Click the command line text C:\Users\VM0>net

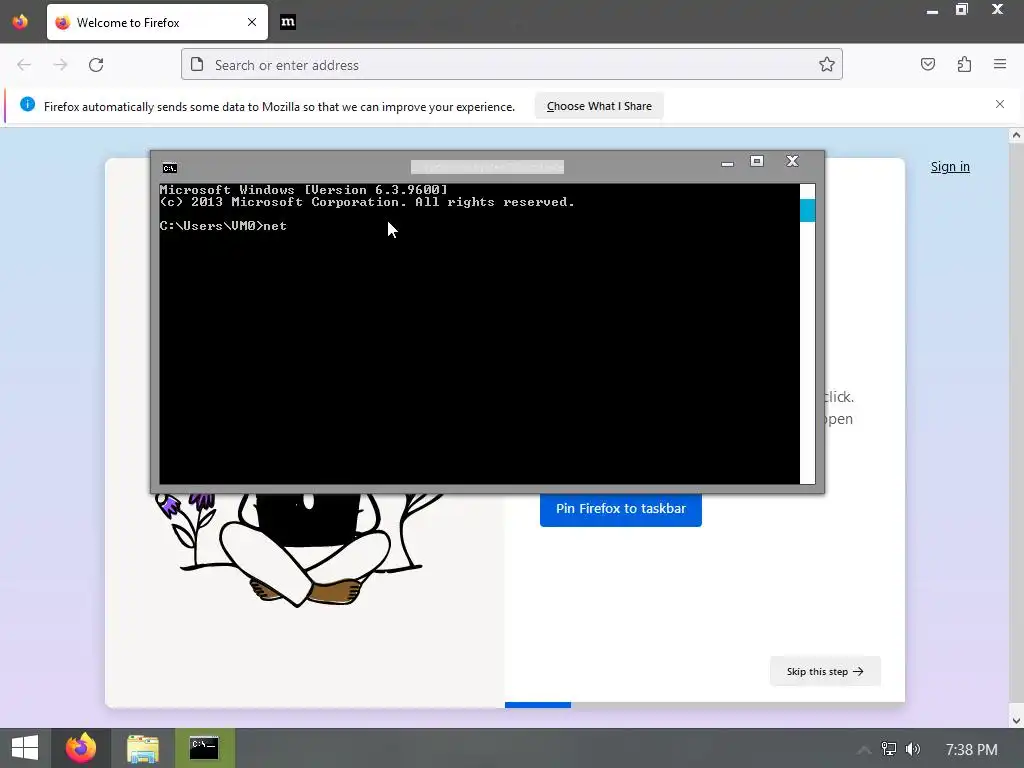[223, 226]
